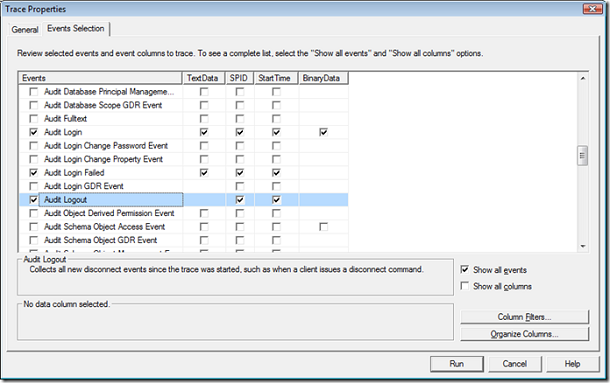Viewport: 610px width, 383px height.
Task: Check the Audit Object Derived Permission Event checkbox
Action: 34,213
